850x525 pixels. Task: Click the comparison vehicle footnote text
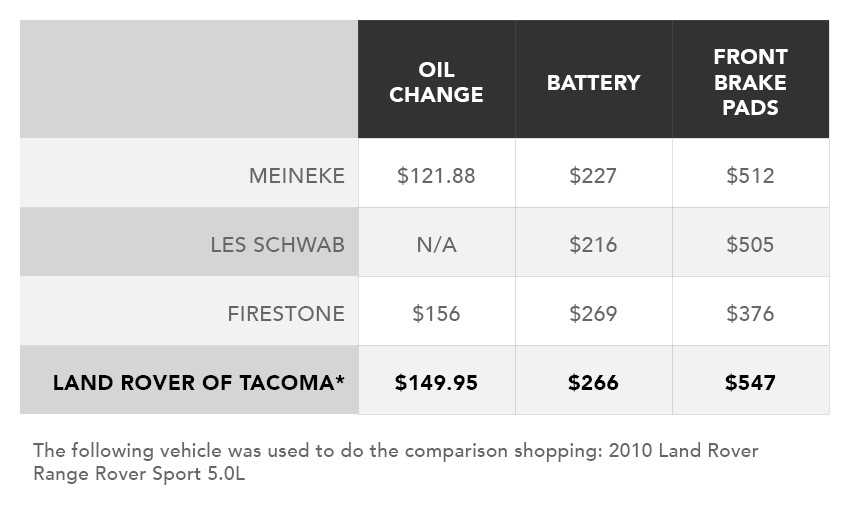click(x=395, y=462)
